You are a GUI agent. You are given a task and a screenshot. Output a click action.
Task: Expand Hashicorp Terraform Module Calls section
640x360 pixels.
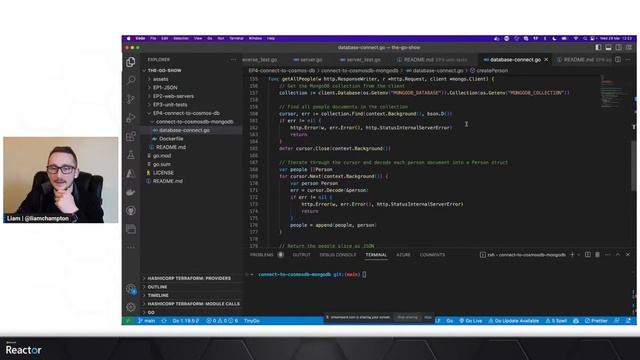[x=192, y=304]
